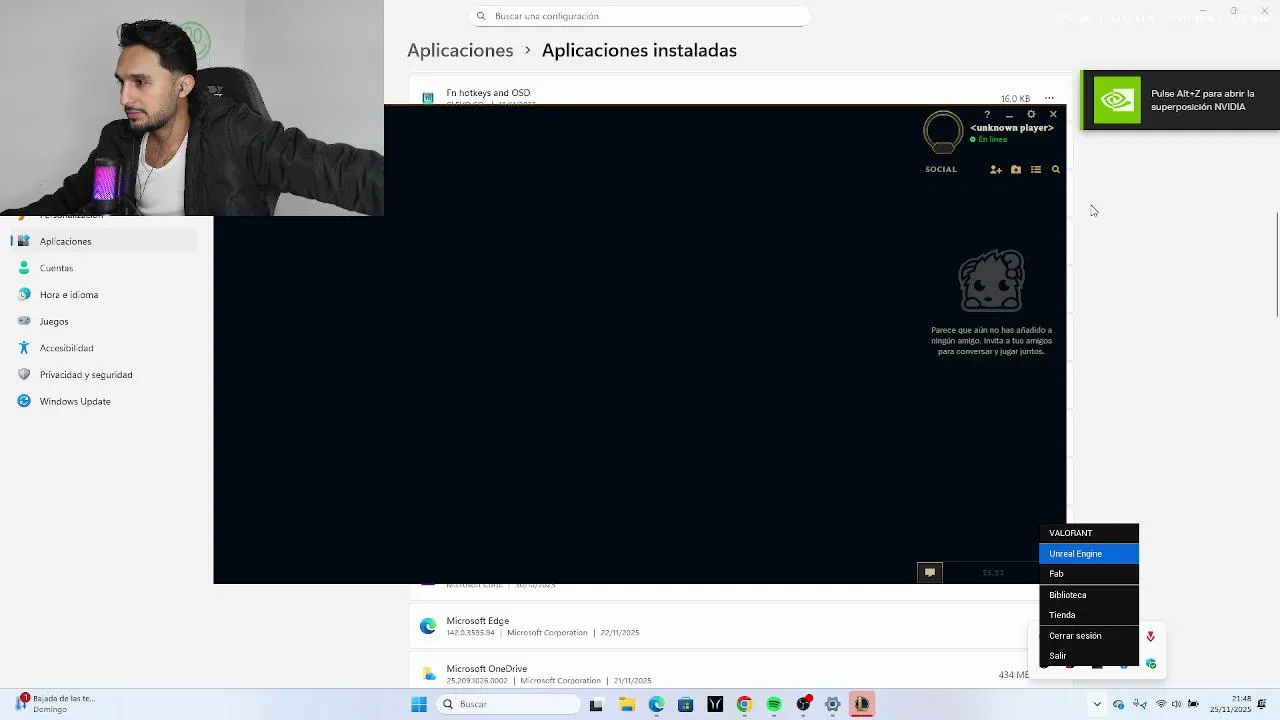1280x720 pixels.
Task: Select Unreal Engine in the context menu
Action: [1089, 554]
